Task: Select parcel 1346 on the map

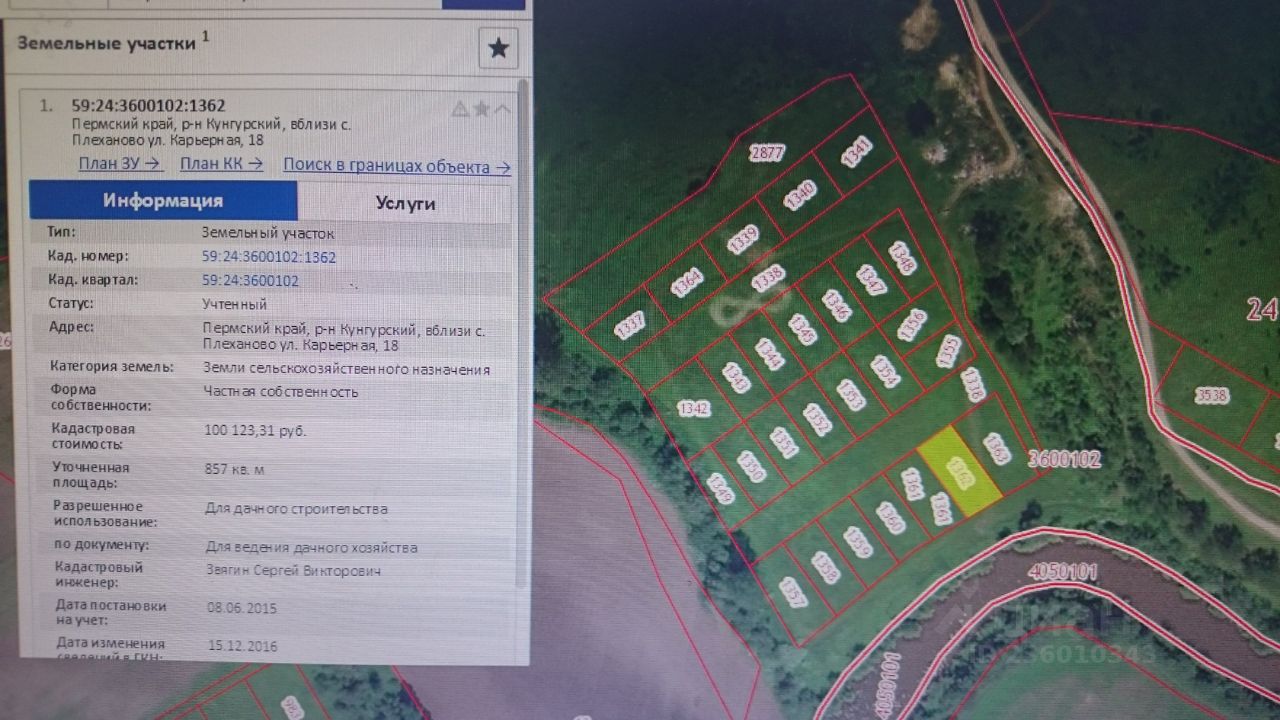Action: 836,305
